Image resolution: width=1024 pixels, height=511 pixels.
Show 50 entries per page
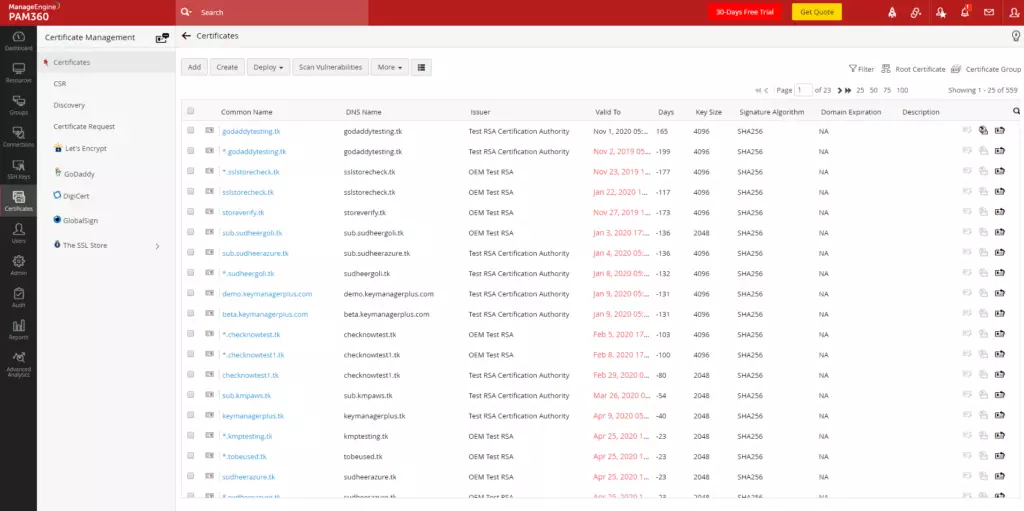873,90
